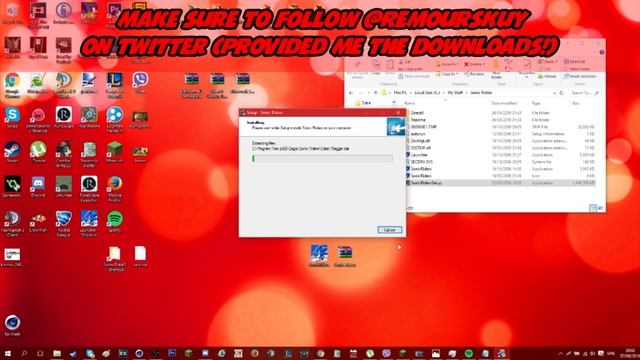Open taskbar search magnifier

tap(24, 353)
